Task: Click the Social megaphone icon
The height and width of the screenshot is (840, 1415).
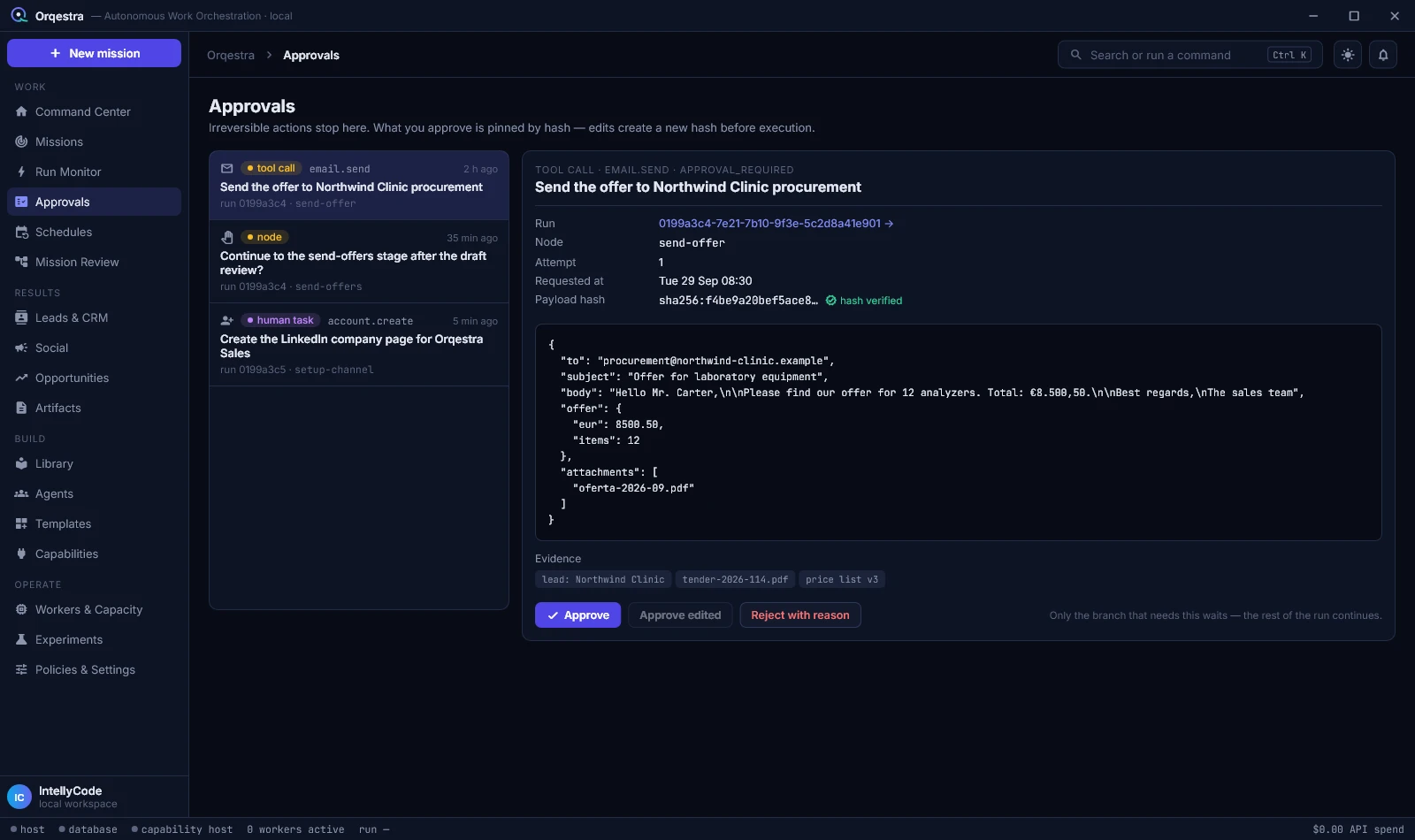Action: (21, 347)
